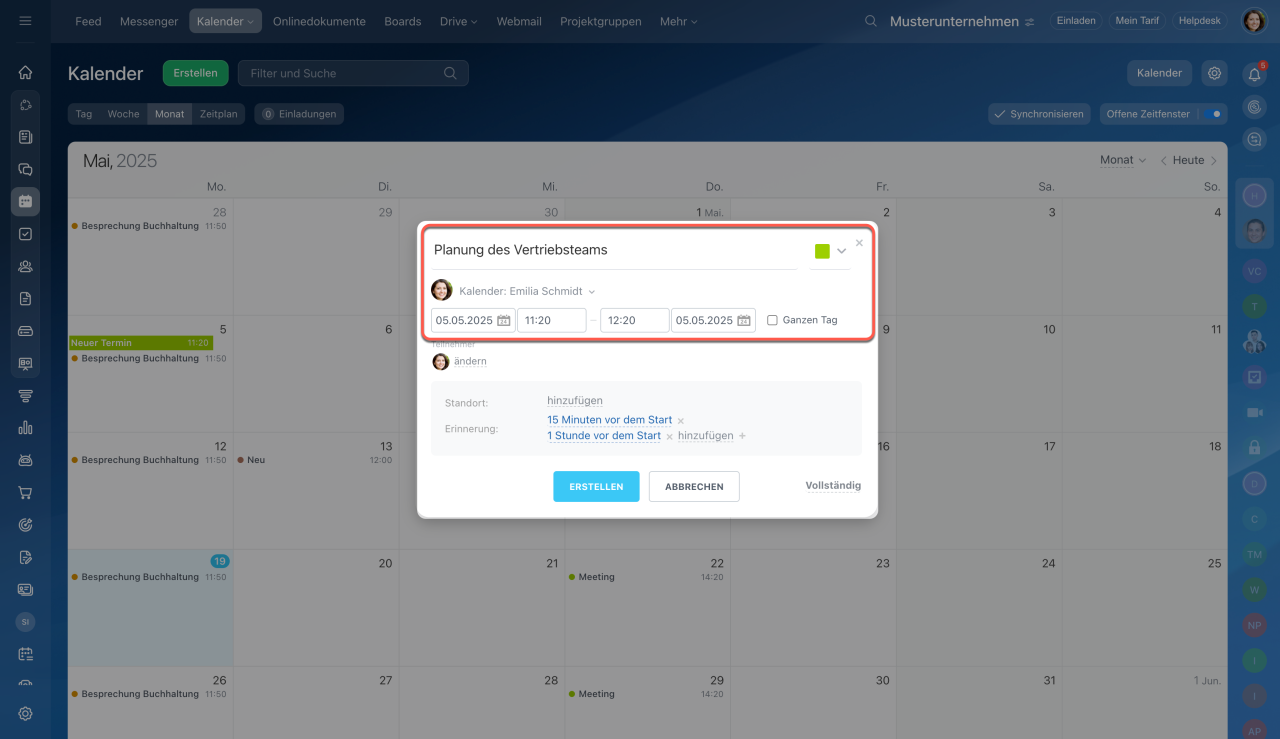
Task: Open end date picker calendar icon
Action: [x=744, y=320]
